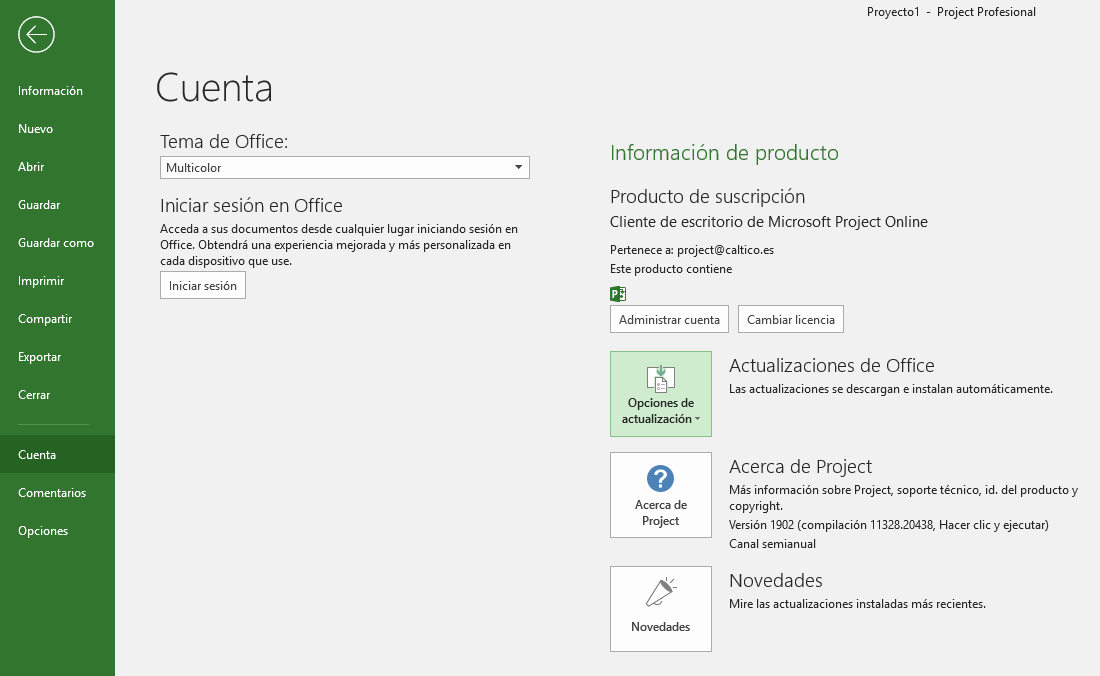Open the Opciones de actualización dropdown button
Image resolution: width=1100 pixels, height=676 pixels.
(661, 394)
